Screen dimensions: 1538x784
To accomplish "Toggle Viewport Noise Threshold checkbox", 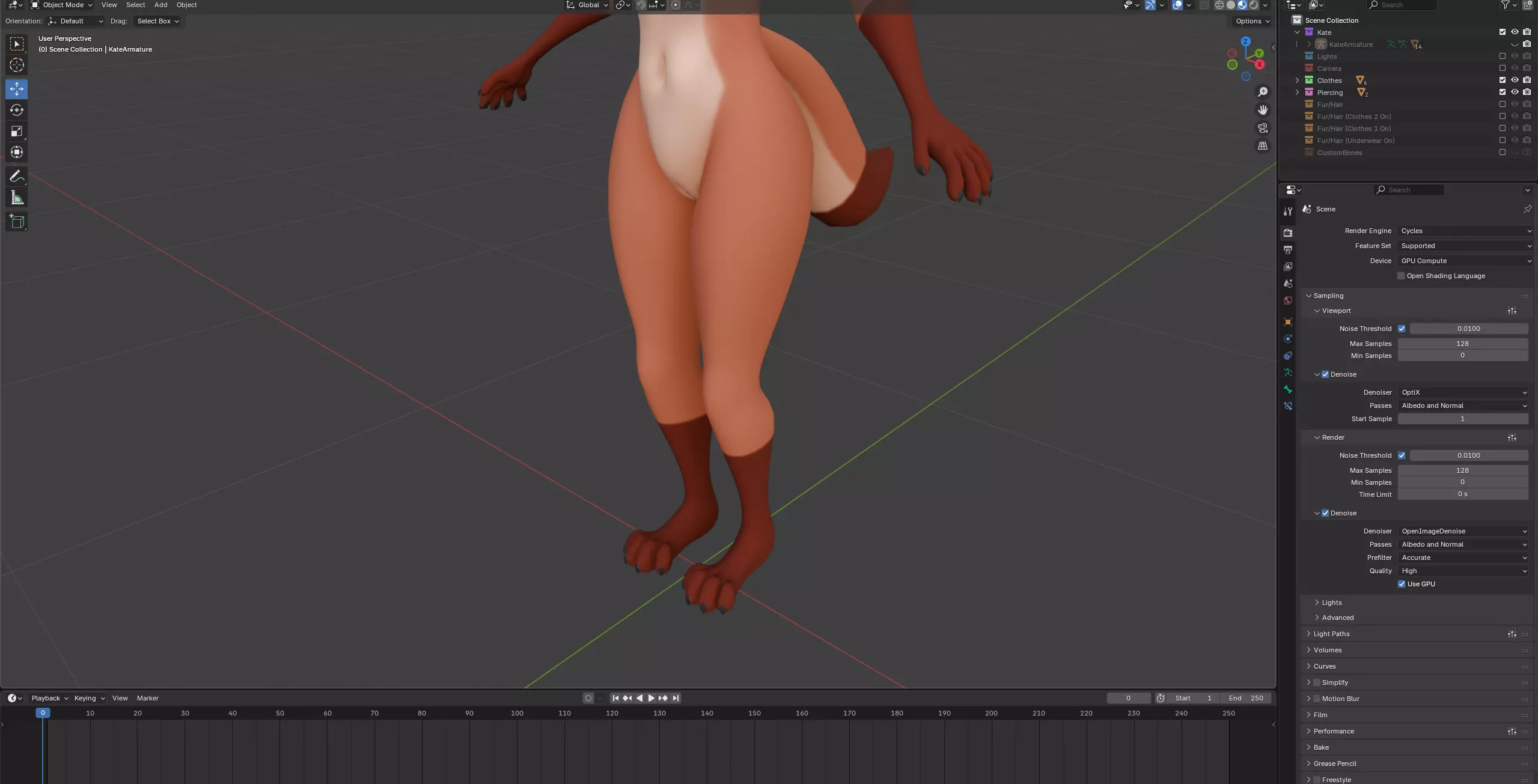I will point(1402,329).
